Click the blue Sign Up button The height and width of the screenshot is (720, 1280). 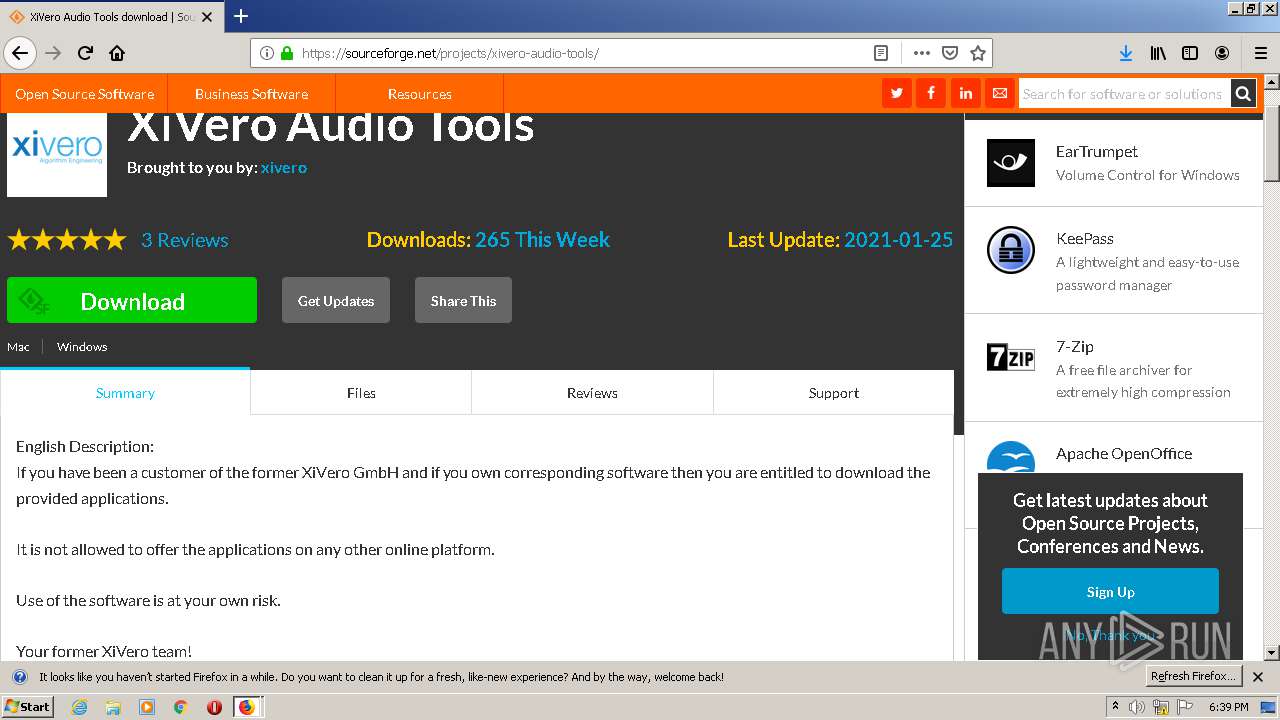pyautogui.click(x=1110, y=591)
